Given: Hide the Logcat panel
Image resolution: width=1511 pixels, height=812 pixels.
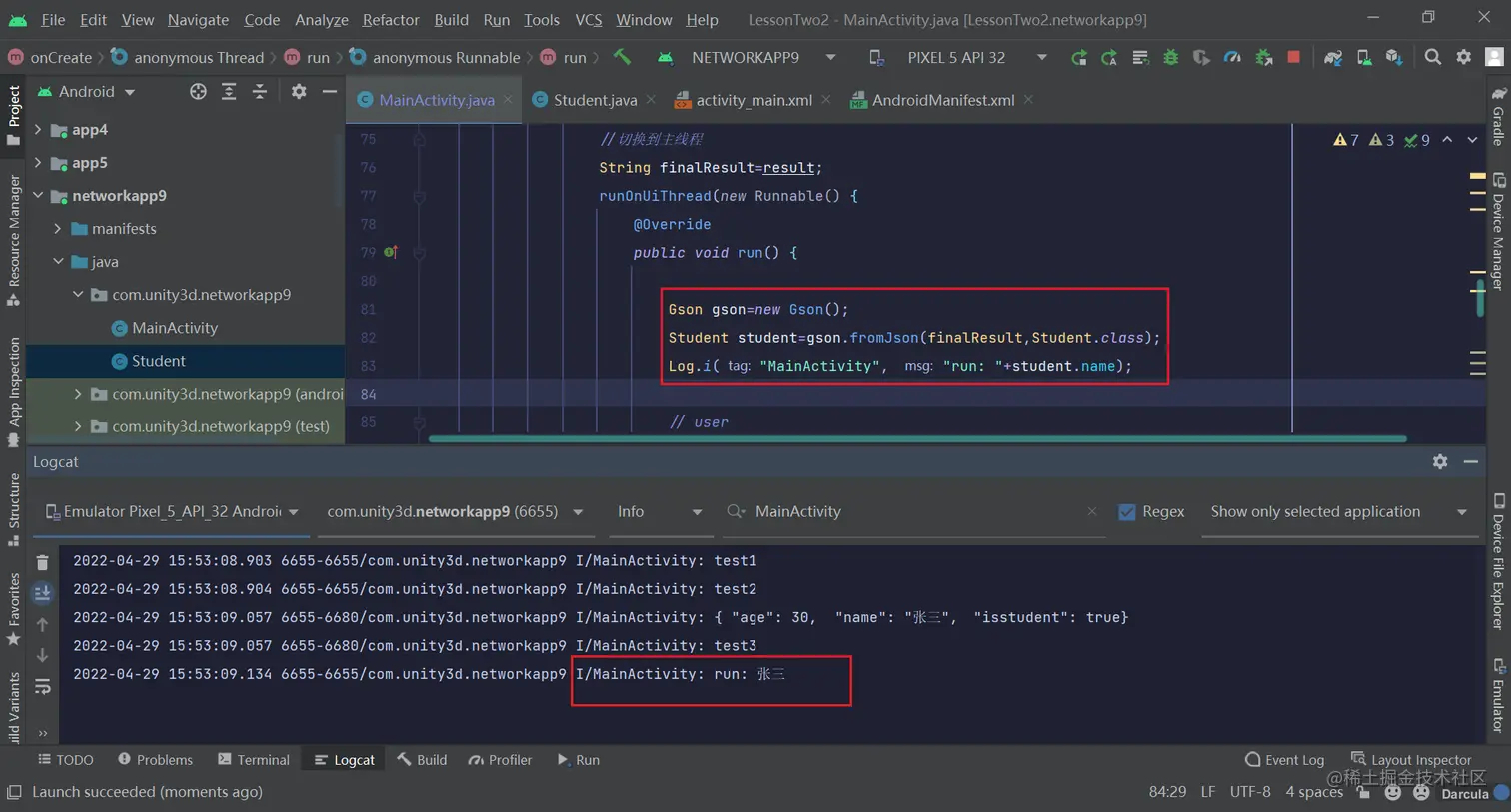Looking at the screenshot, I should click(1471, 462).
